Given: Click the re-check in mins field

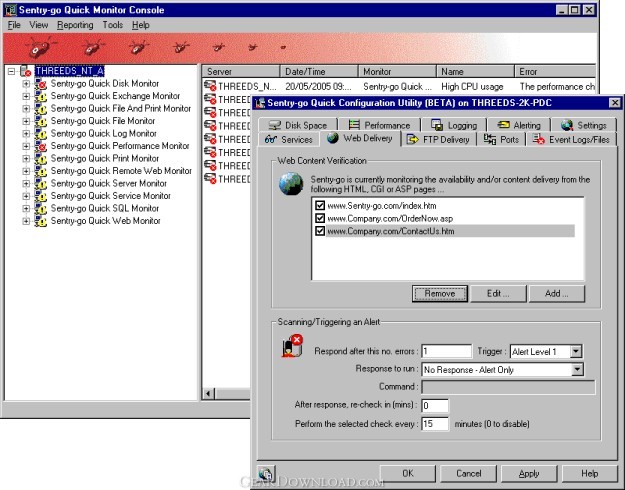Looking at the screenshot, I should click(x=435, y=405).
